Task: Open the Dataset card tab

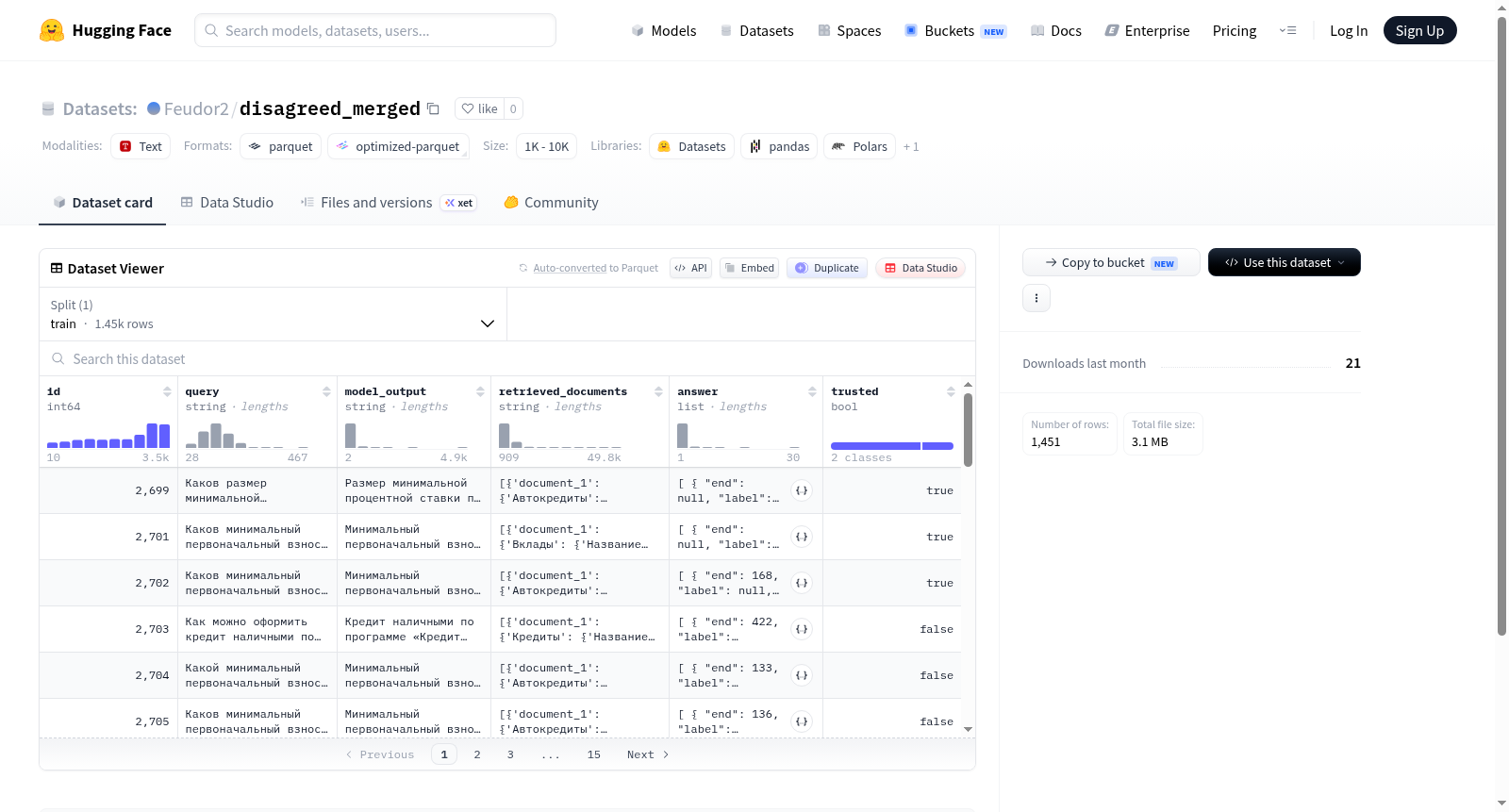Action: coord(102,203)
